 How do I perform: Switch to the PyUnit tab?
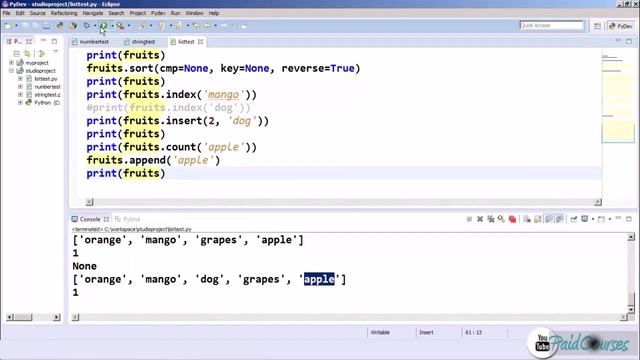point(128,219)
